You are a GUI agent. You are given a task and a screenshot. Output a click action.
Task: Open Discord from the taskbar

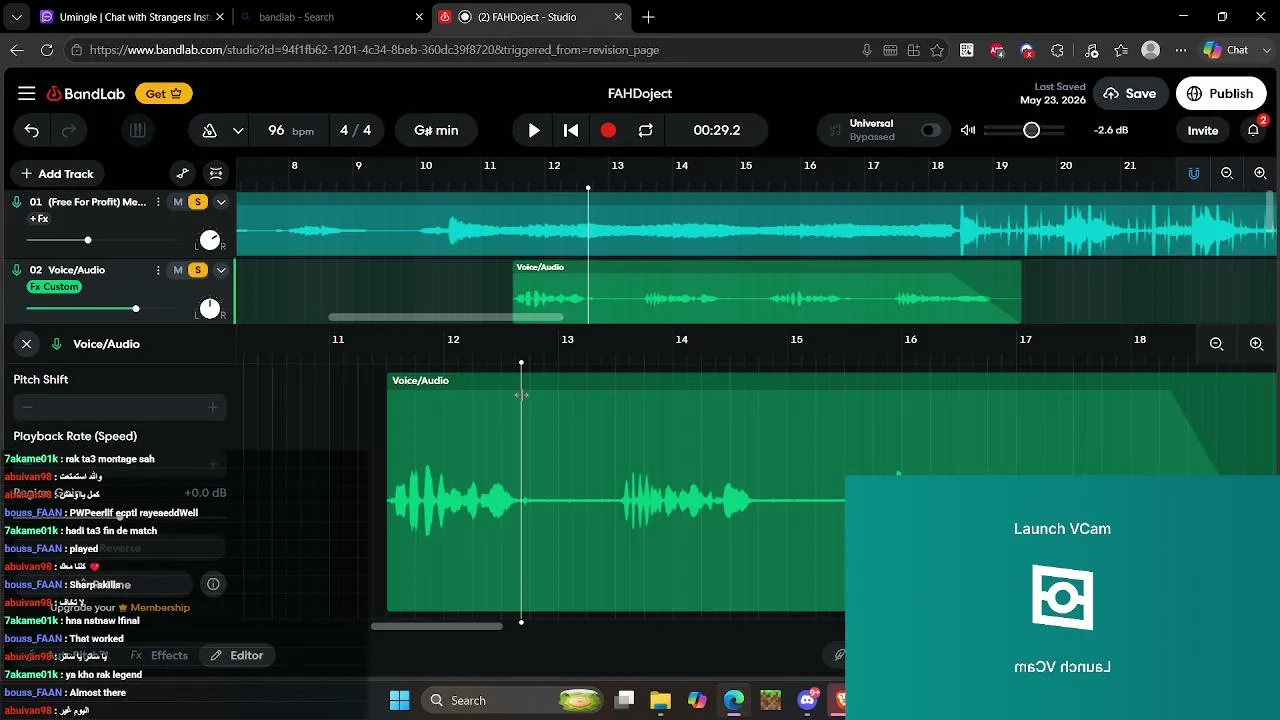[808, 700]
